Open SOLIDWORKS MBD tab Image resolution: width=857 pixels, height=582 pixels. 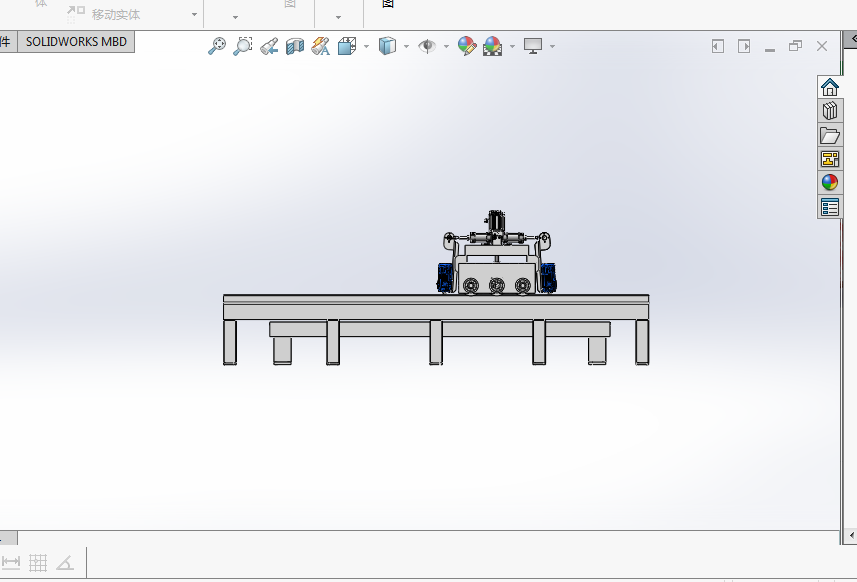76,42
